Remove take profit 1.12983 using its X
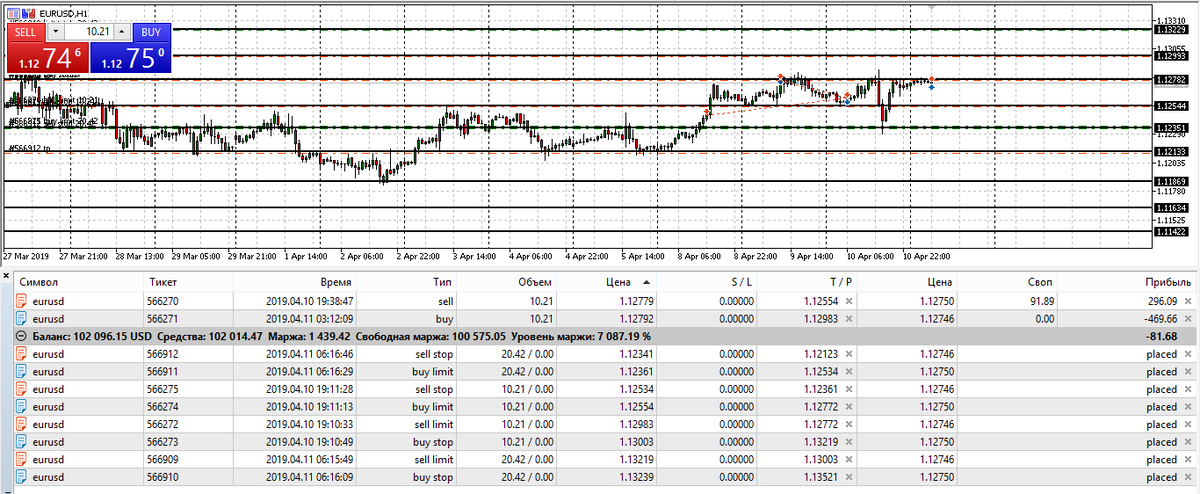 [x=848, y=318]
